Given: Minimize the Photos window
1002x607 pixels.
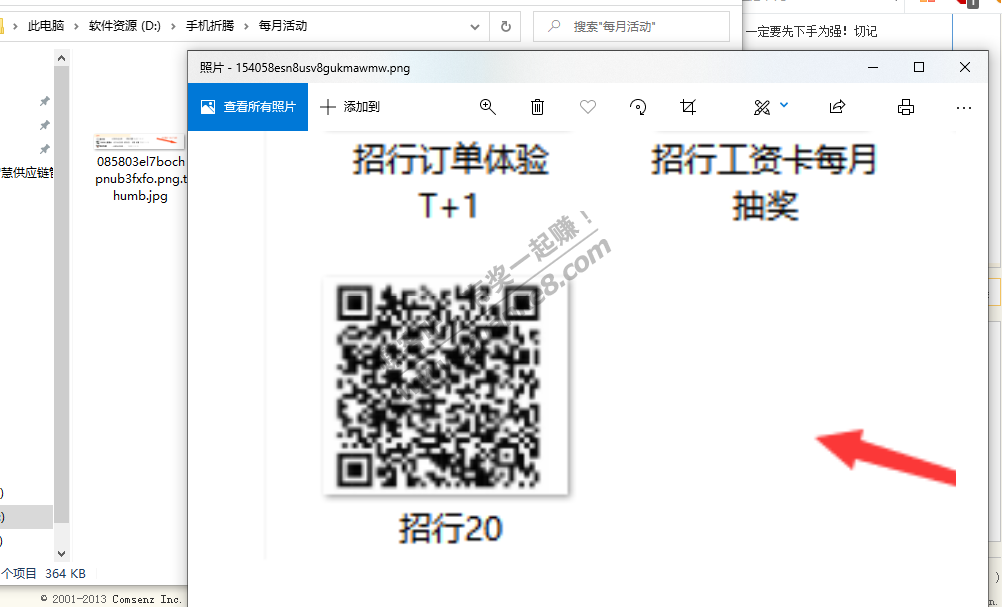Looking at the screenshot, I should coord(873,67).
